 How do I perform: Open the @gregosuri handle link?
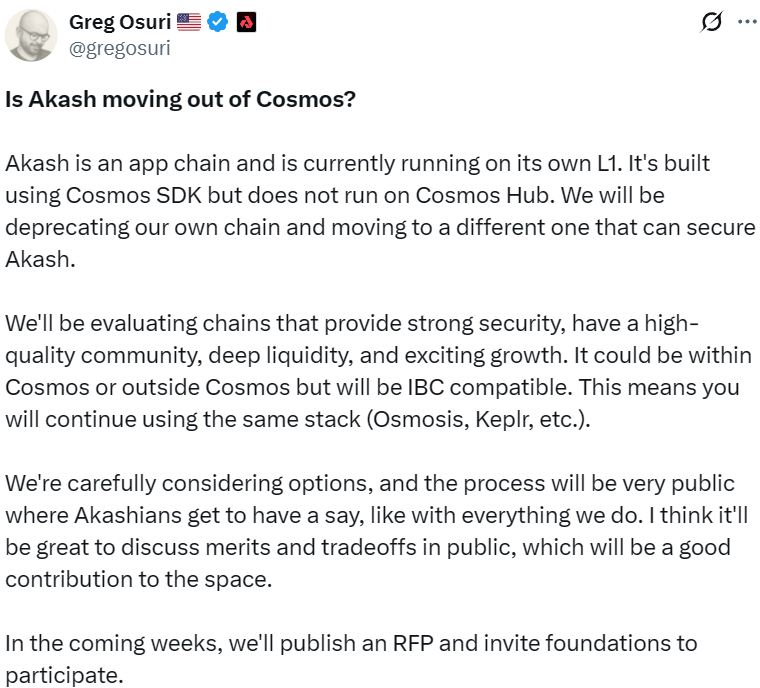tap(118, 47)
